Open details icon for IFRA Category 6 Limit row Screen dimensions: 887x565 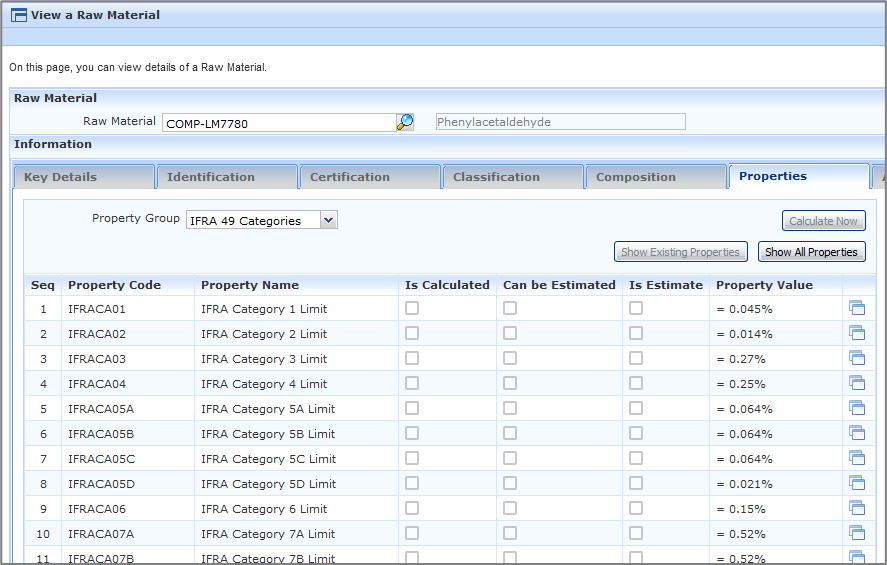857,508
